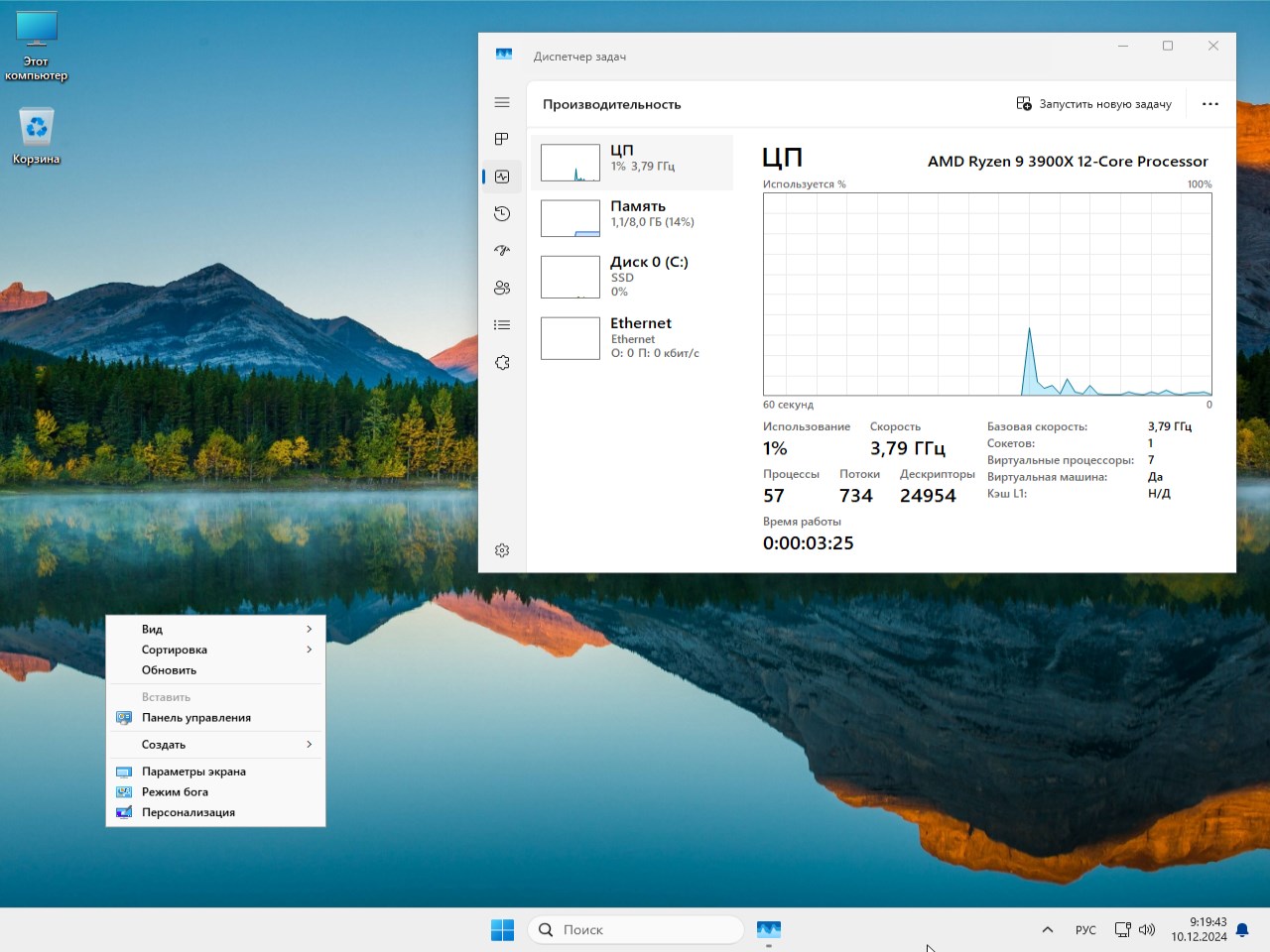
Task: Click the 'Процессы' value 57
Action: click(774, 496)
